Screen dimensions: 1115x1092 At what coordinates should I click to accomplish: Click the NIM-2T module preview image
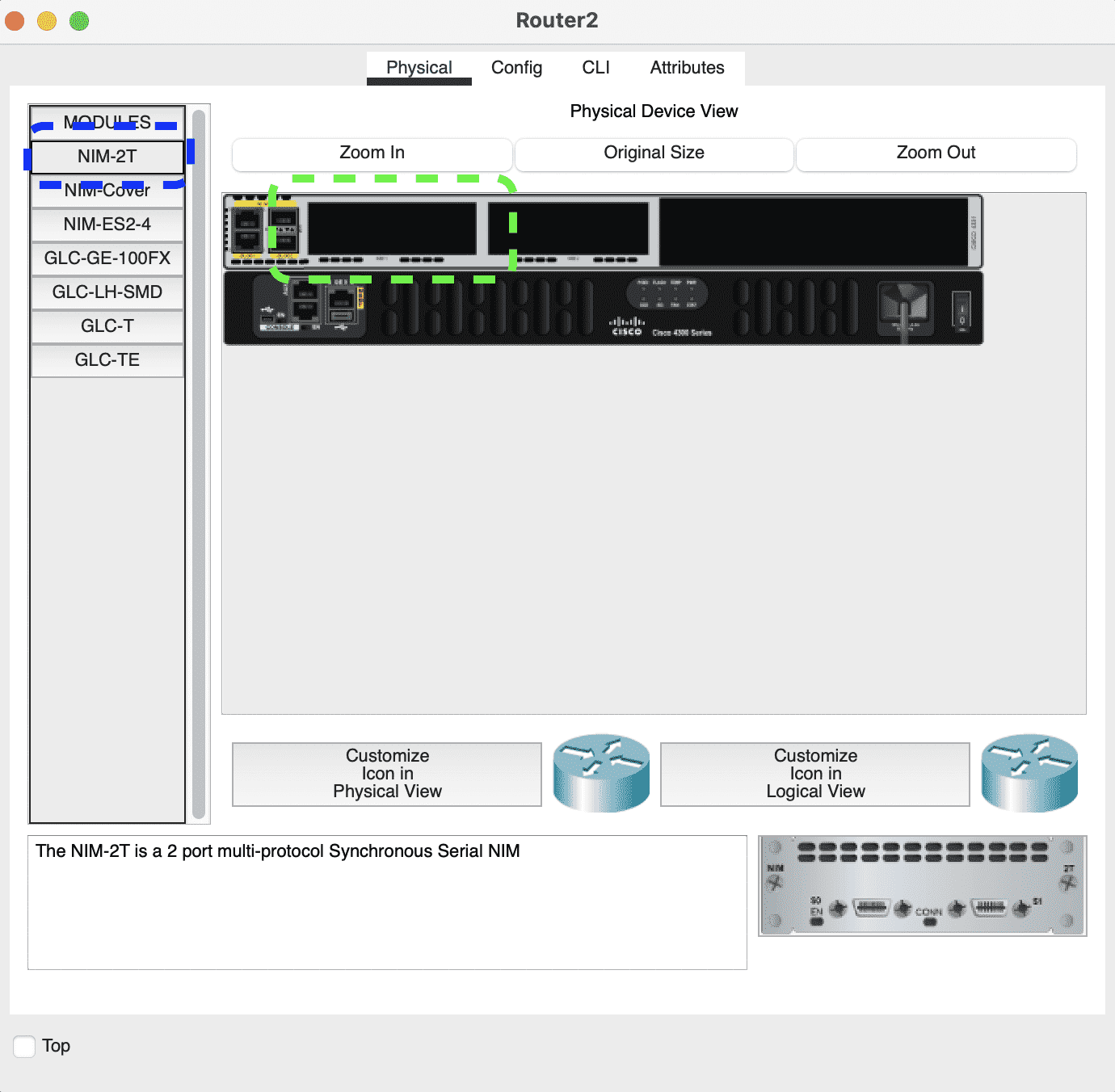(923, 886)
